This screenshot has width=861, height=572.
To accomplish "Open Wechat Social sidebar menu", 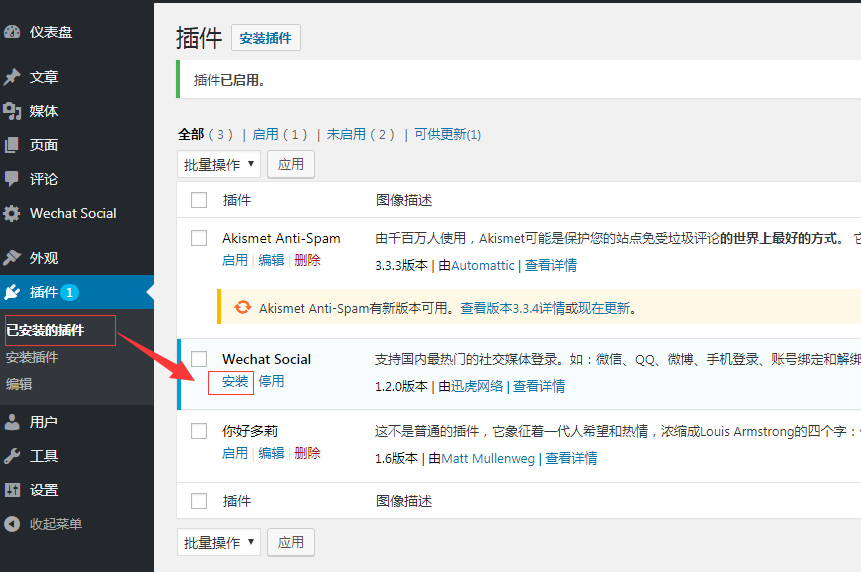I will pos(73,213).
